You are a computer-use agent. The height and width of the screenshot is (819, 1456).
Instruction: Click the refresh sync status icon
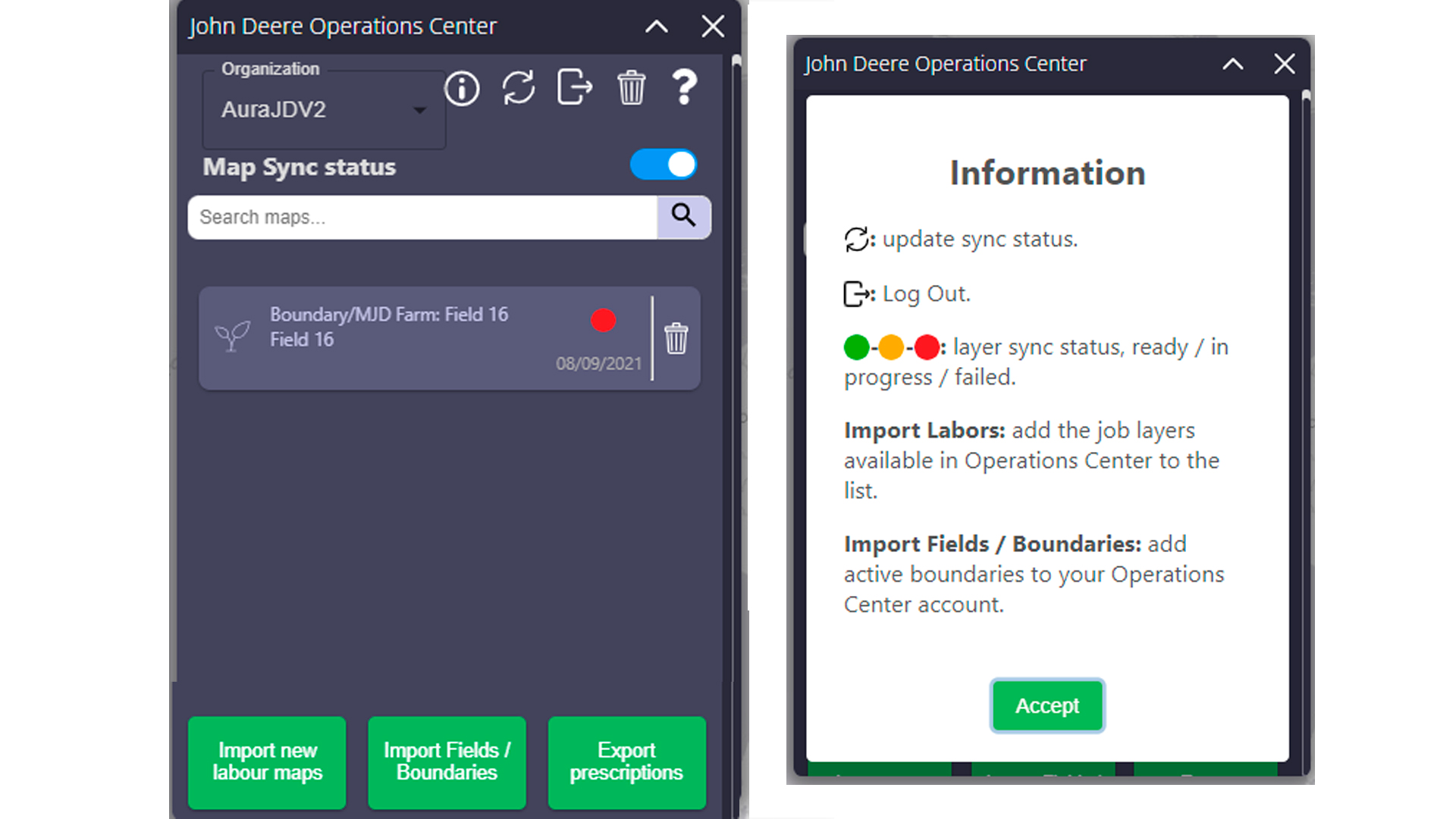point(519,88)
